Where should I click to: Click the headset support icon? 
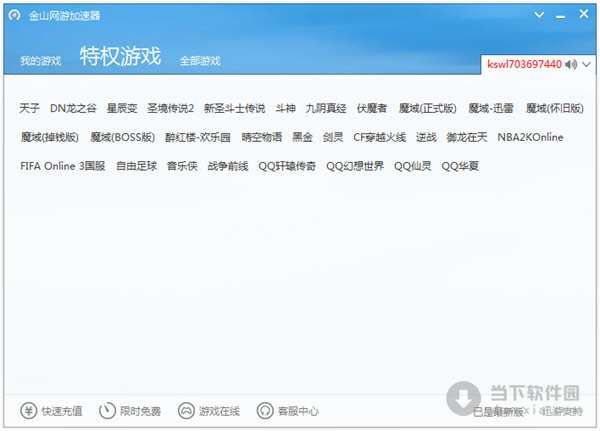pyautogui.click(x=265, y=411)
